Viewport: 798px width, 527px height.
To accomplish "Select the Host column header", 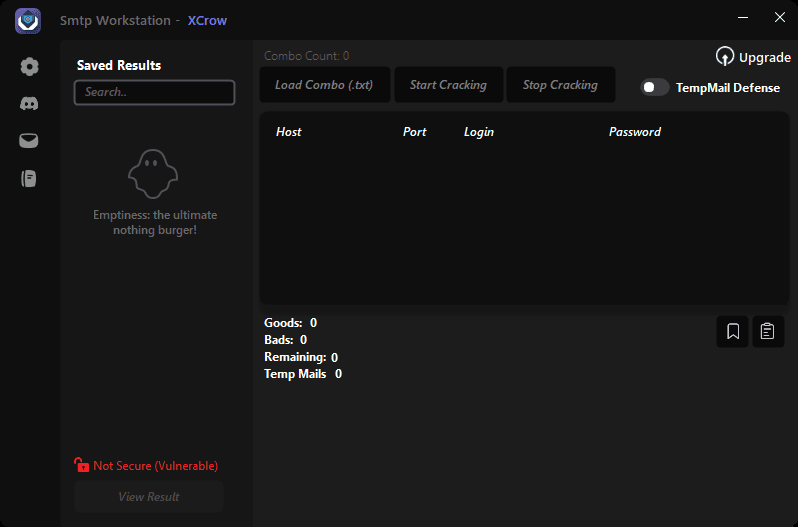I will tap(289, 132).
